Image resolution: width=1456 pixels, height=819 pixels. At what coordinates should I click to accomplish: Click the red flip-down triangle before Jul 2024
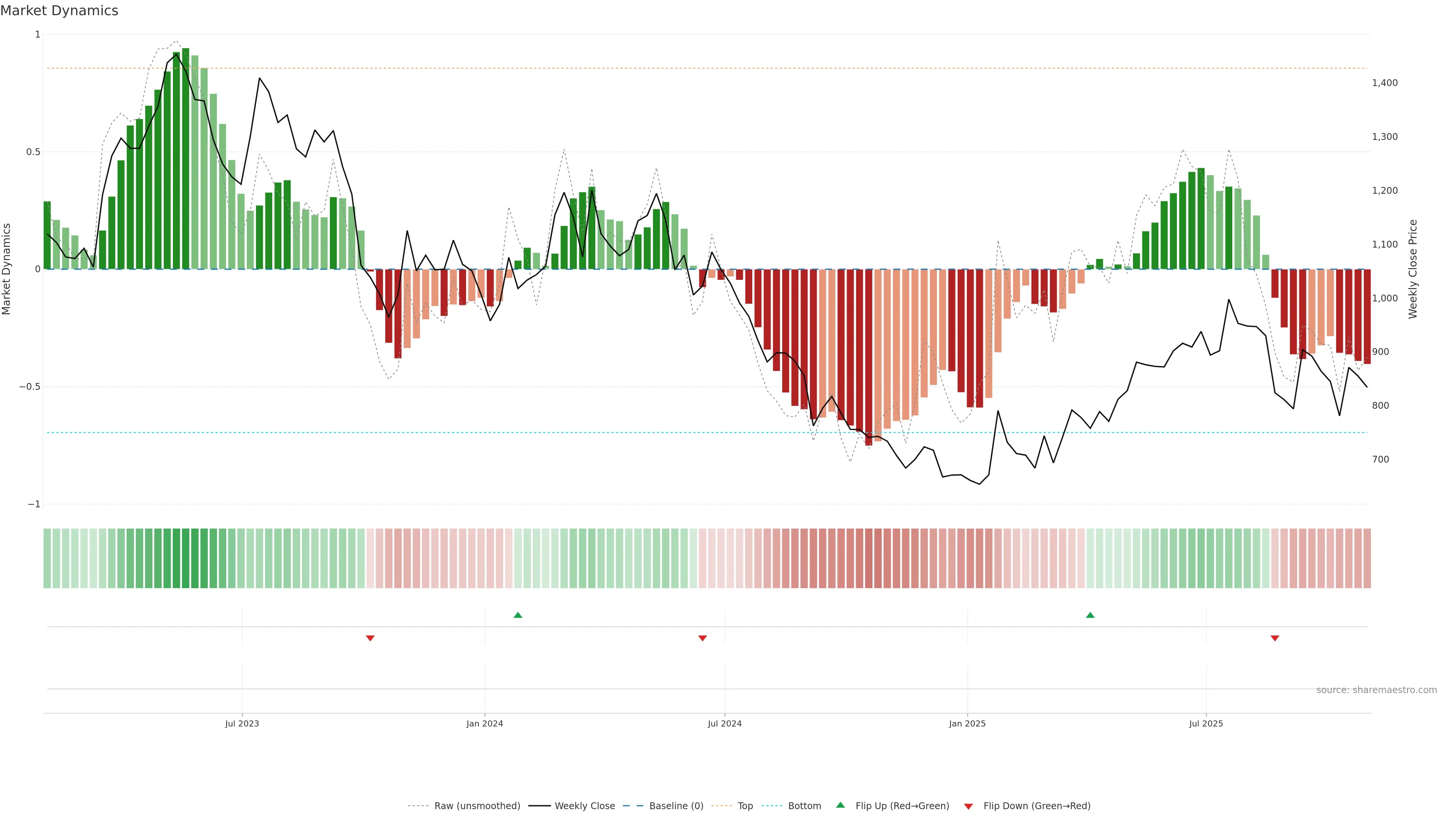(703, 638)
